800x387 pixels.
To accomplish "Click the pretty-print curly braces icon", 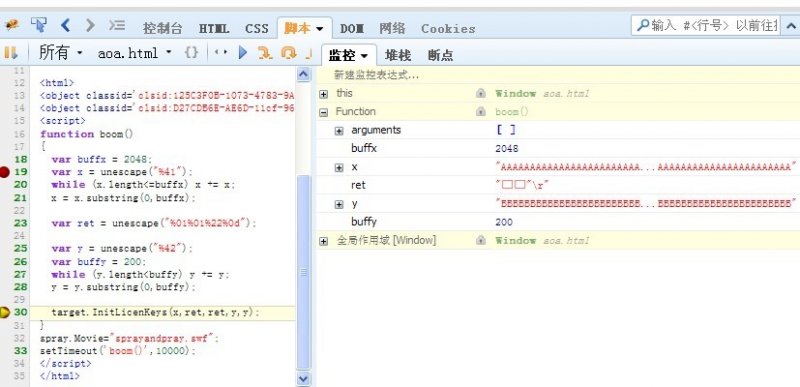I will click(191, 52).
